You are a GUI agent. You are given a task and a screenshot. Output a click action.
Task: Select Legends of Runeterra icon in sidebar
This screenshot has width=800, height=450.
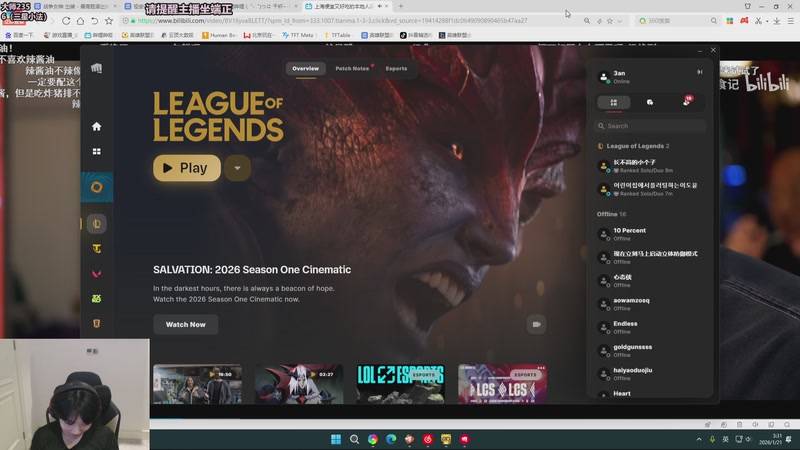96,323
